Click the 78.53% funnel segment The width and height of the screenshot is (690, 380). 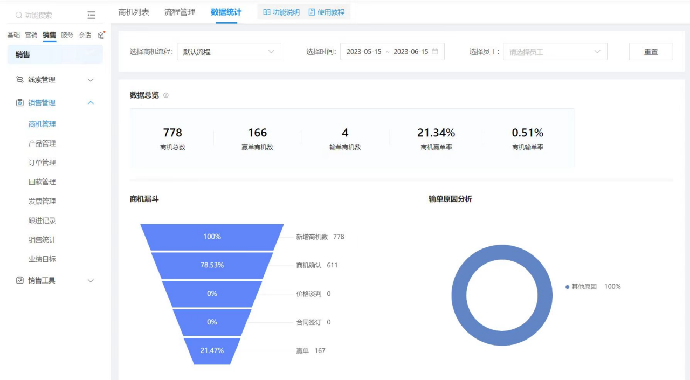(212, 265)
